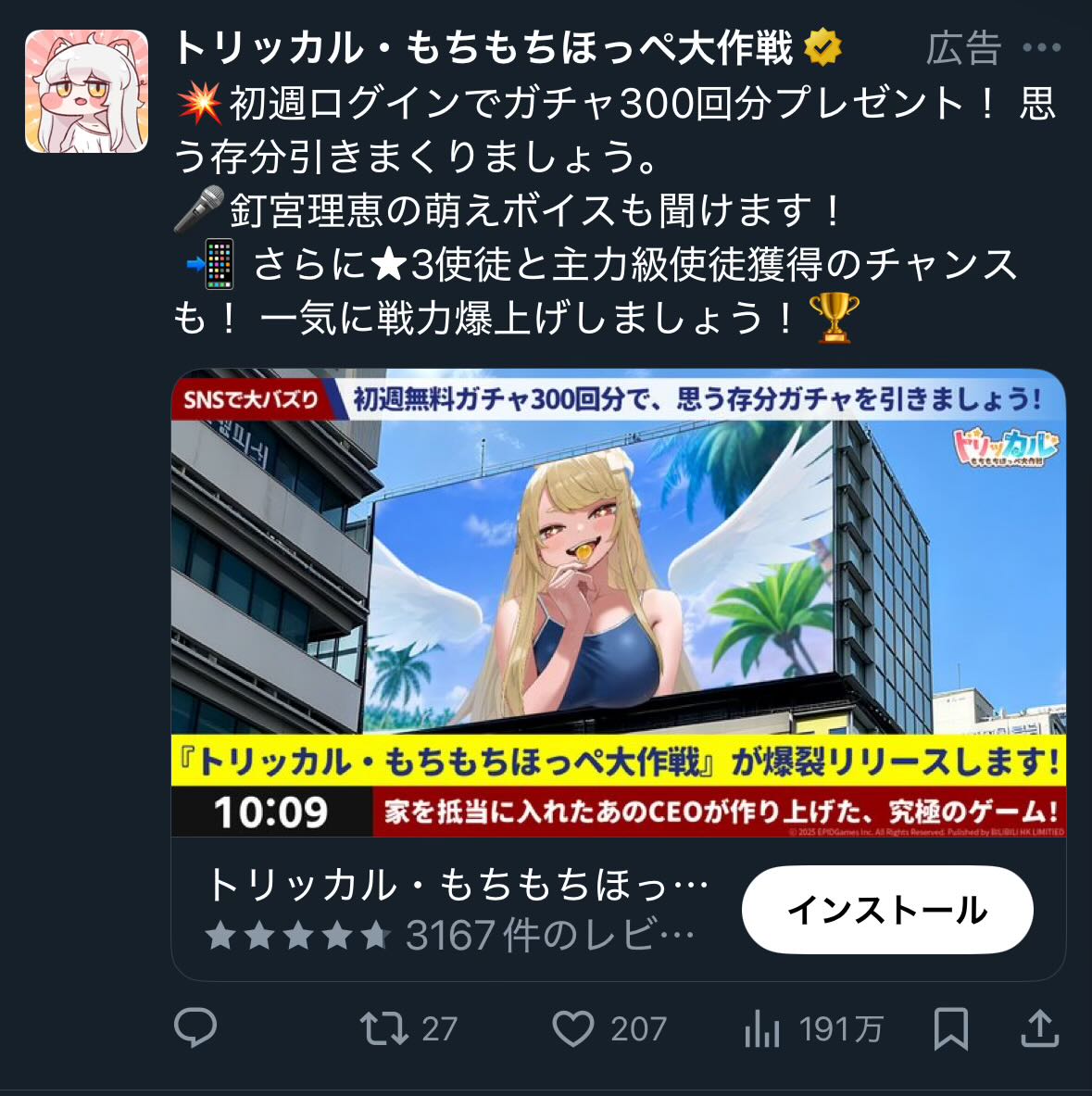The height and width of the screenshot is (1096, 1092).
Task: Repost this ad using the retweet icon
Action: coord(383,1029)
